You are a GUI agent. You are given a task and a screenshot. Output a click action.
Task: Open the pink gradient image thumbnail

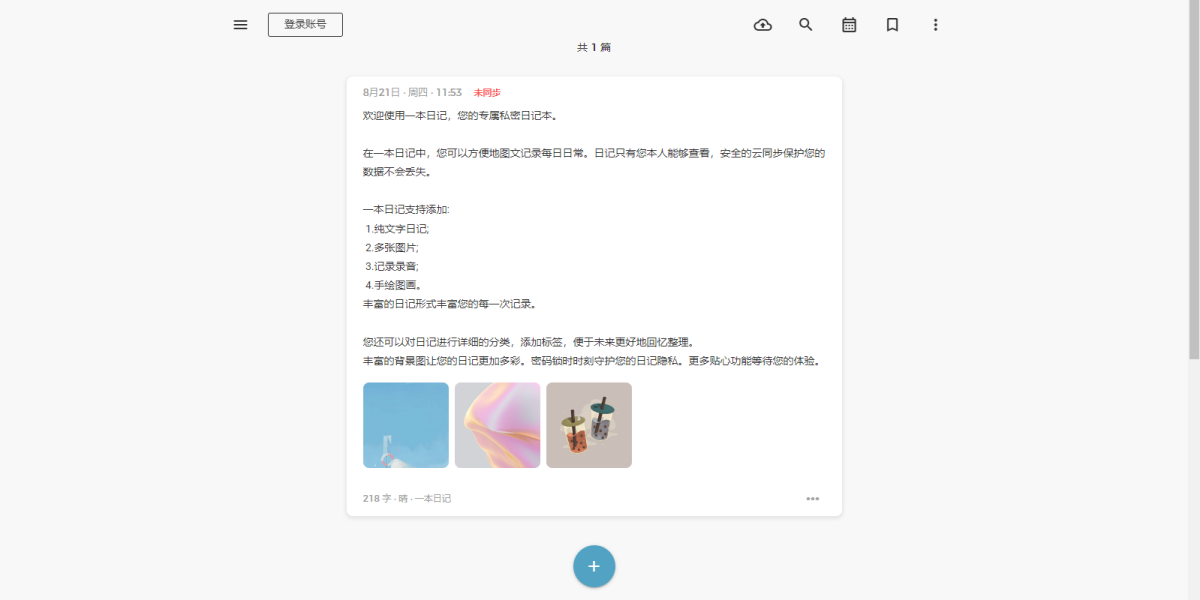coord(497,425)
